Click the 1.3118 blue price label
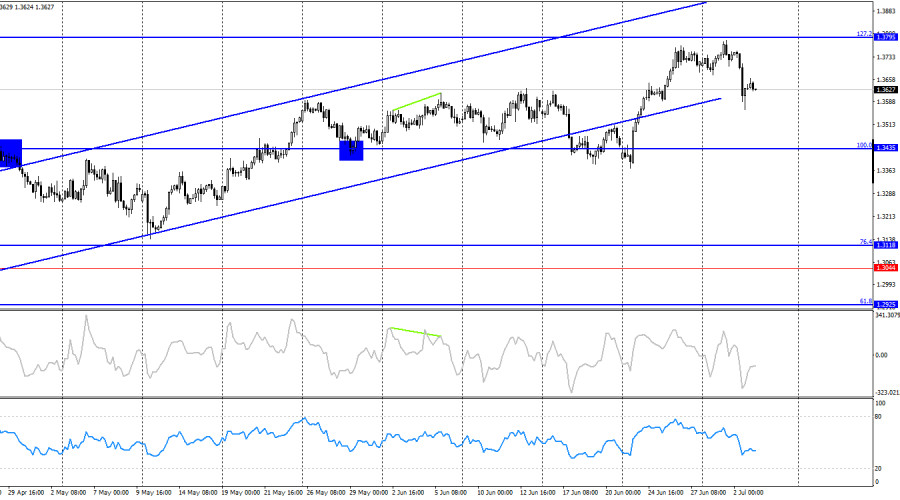Viewport: 900px width, 500px height. point(885,245)
